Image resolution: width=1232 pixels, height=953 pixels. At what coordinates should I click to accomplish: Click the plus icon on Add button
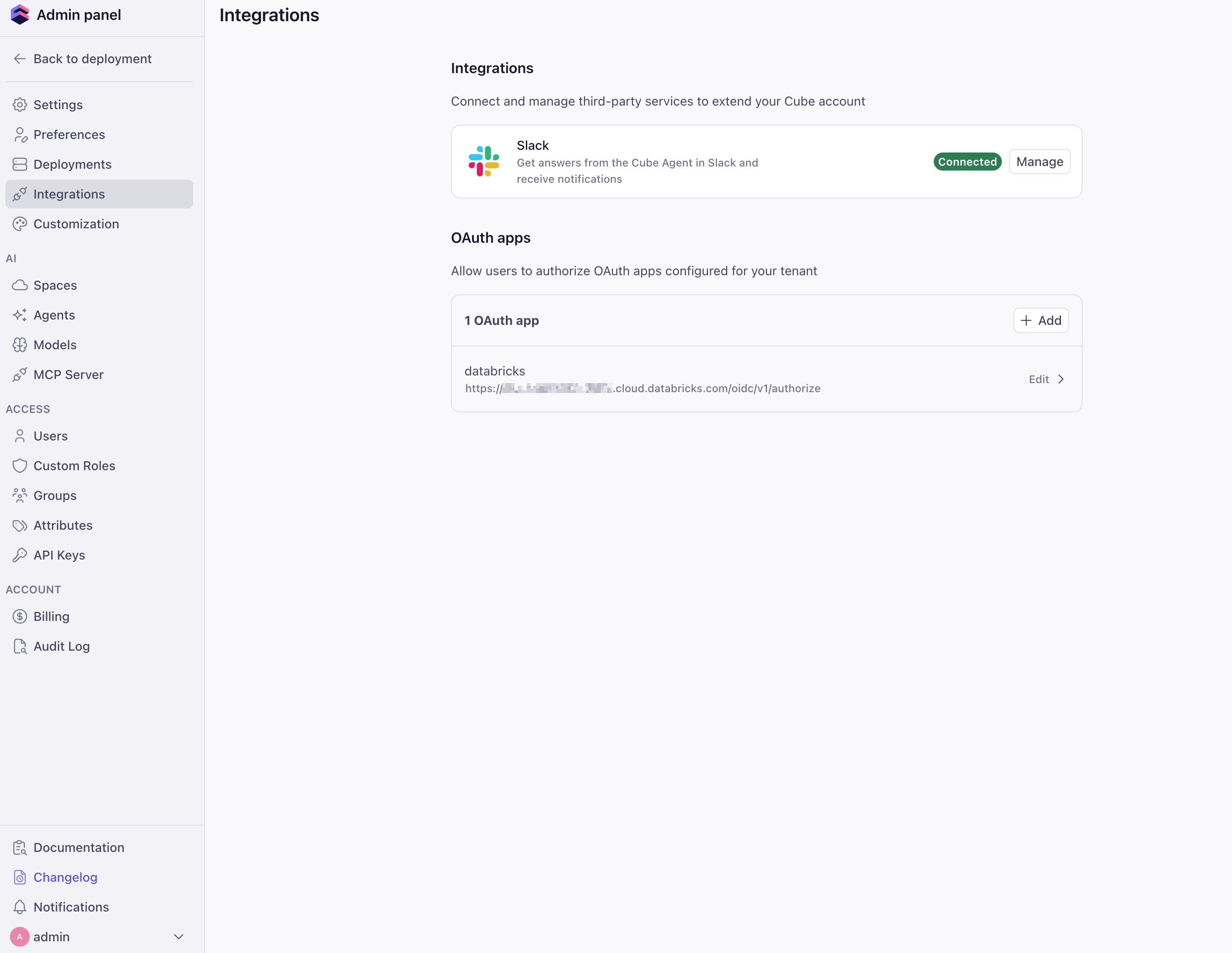pos(1026,320)
